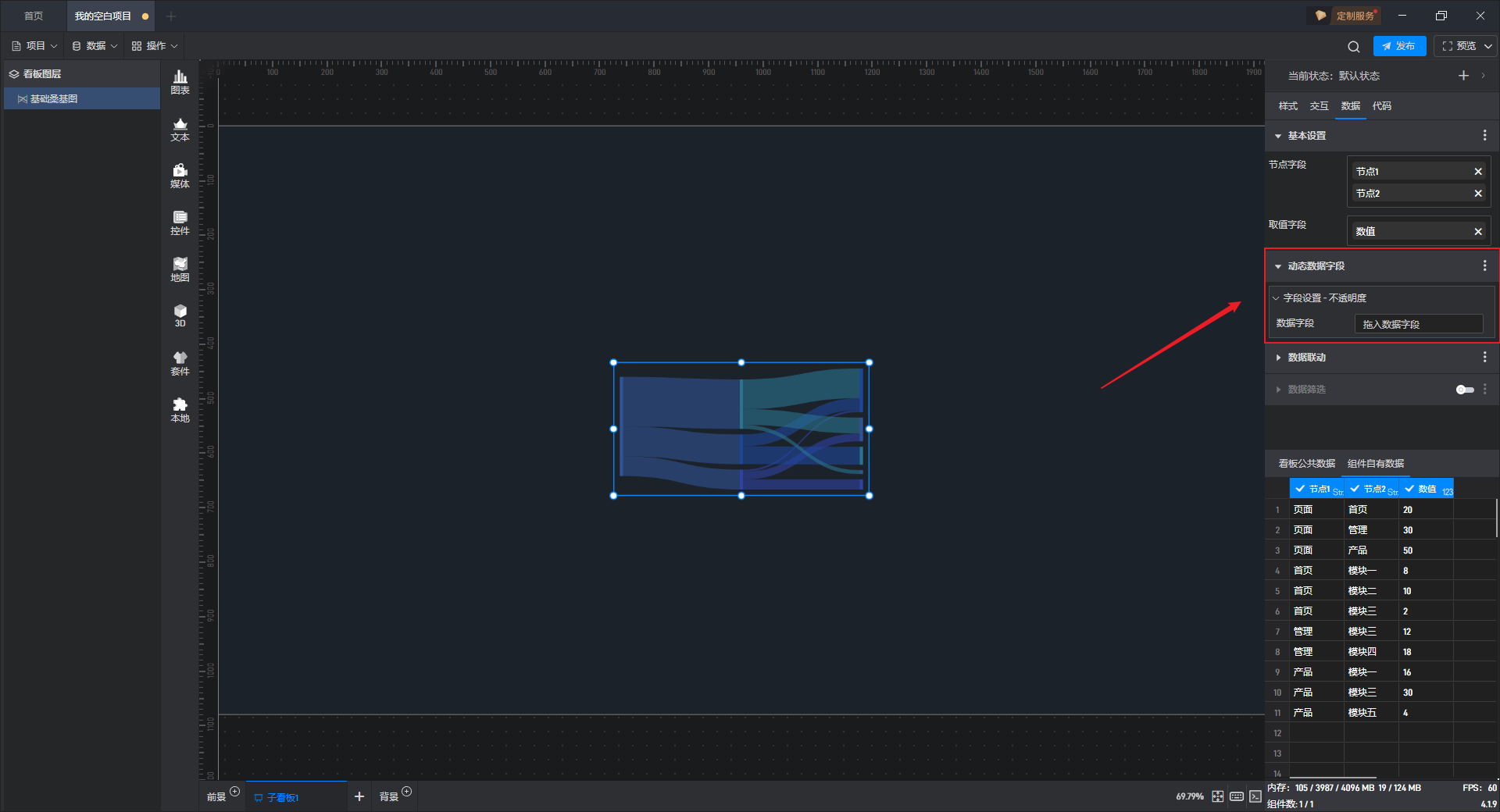Open the console icon in the status bar
This screenshot has width=1500, height=812.
tap(1255, 796)
